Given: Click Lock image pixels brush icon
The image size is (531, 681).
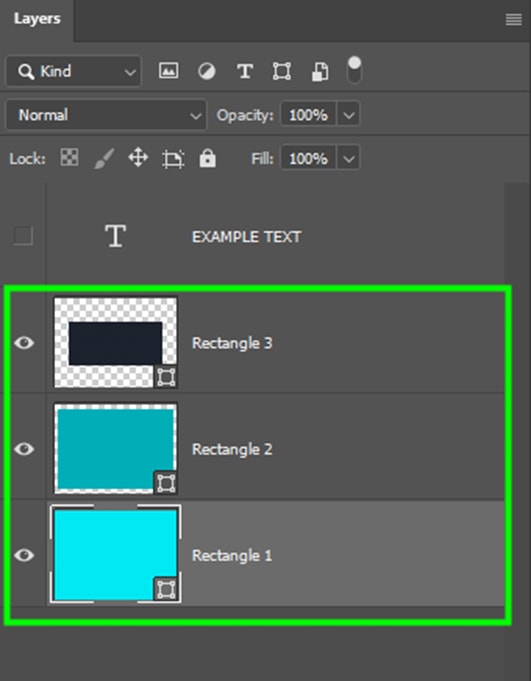Looking at the screenshot, I should pyautogui.click(x=104, y=158).
